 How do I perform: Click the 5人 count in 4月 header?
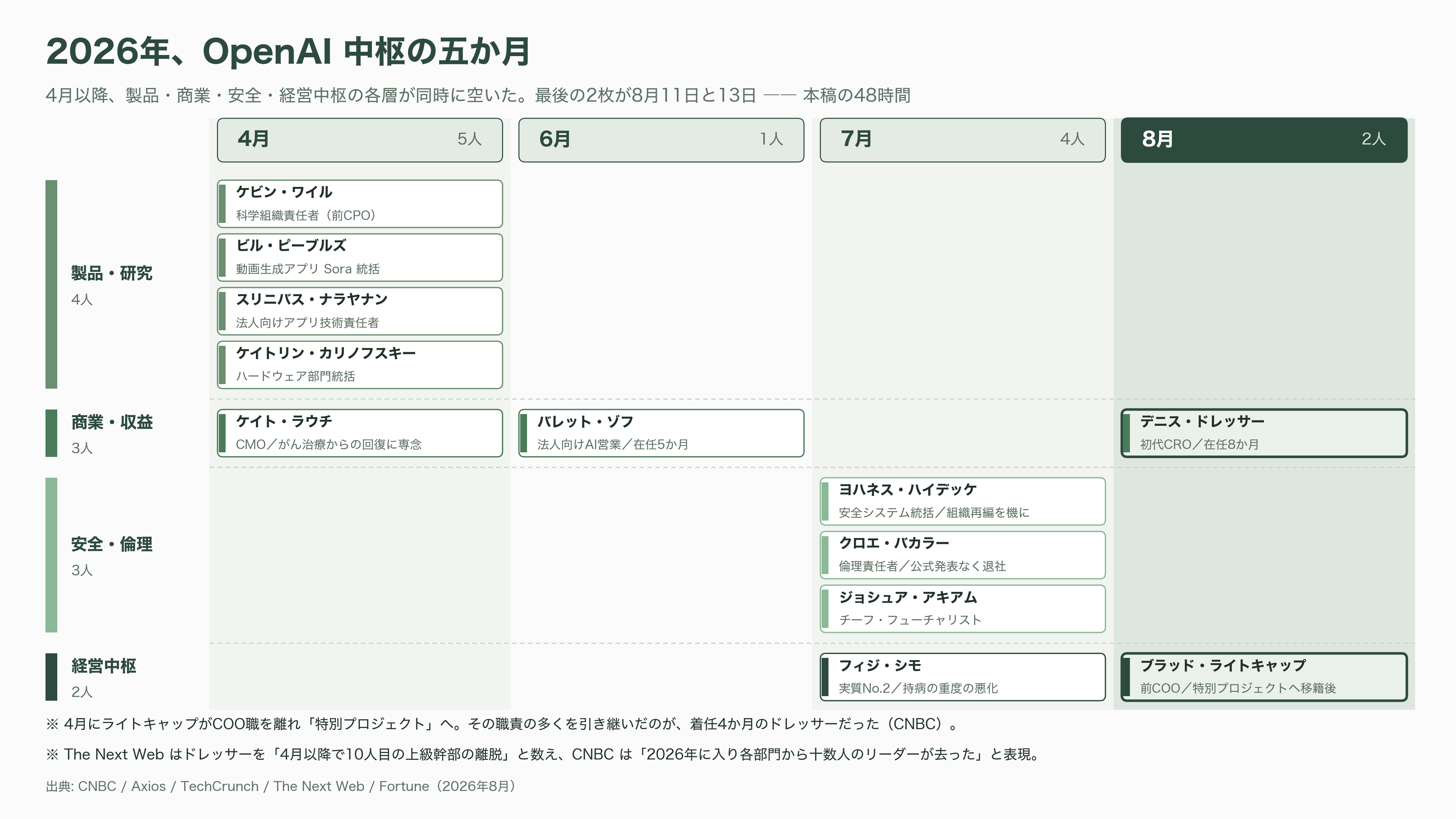pyautogui.click(x=469, y=139)
